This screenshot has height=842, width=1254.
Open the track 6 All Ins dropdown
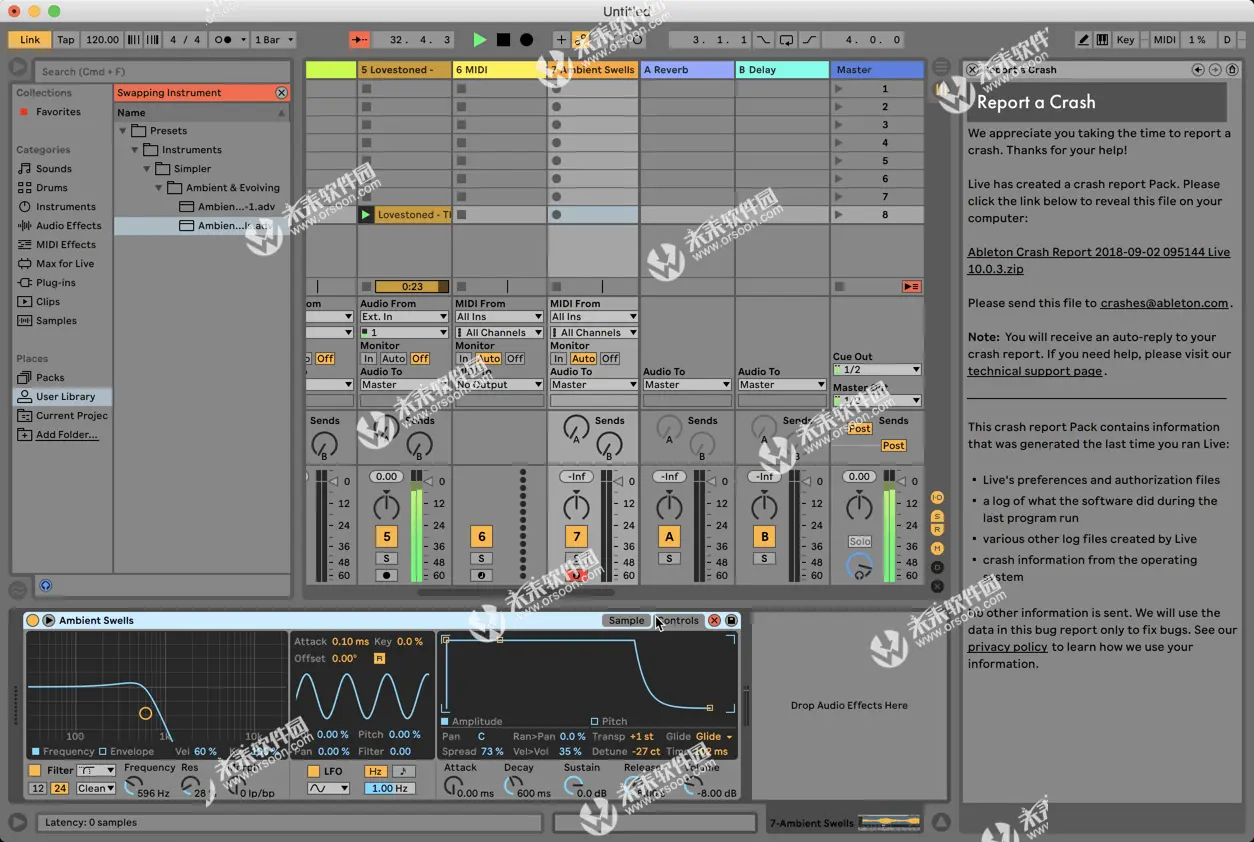coord(499,317)
